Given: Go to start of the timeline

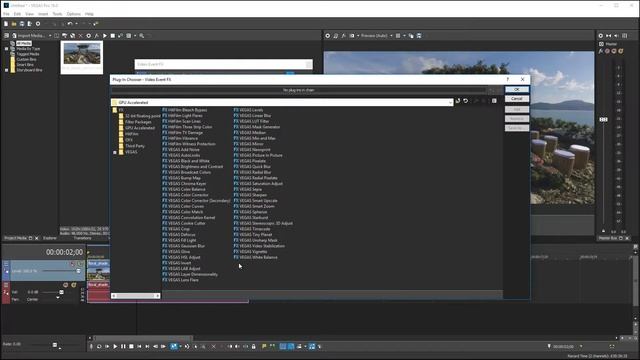Looking at the screenshot, I should pyautogui.click(x=139, y=347).
